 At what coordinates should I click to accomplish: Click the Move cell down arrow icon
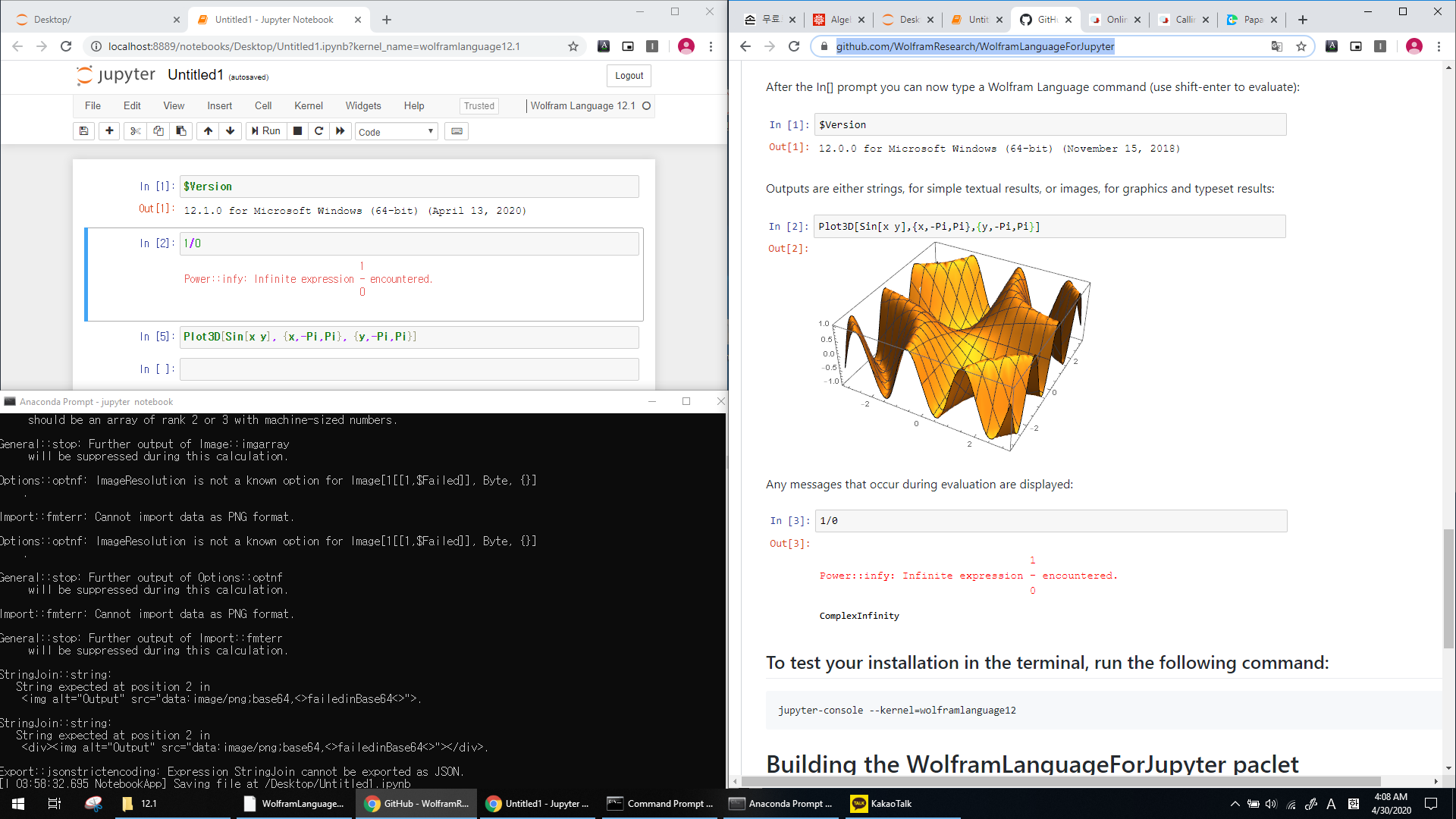pos(230,131)
